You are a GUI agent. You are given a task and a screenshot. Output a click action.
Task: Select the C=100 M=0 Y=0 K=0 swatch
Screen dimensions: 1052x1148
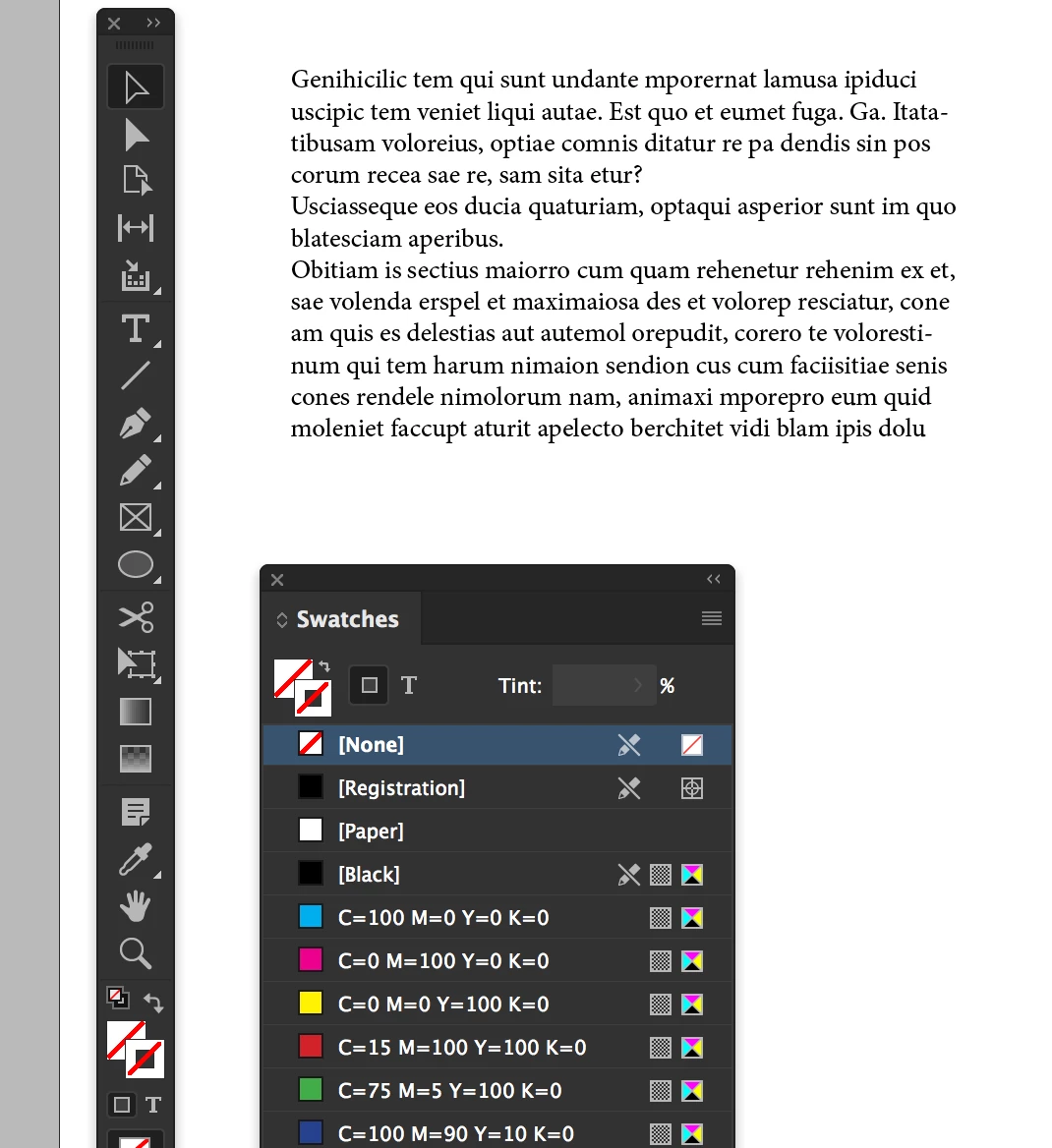[497, 917]
